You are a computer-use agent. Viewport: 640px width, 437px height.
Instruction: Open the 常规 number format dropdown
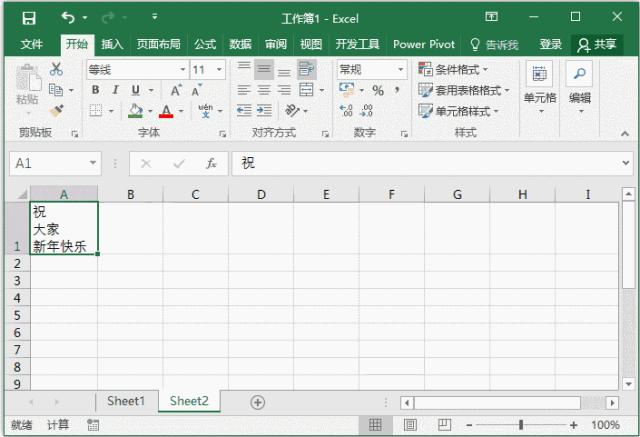point(401,70)
